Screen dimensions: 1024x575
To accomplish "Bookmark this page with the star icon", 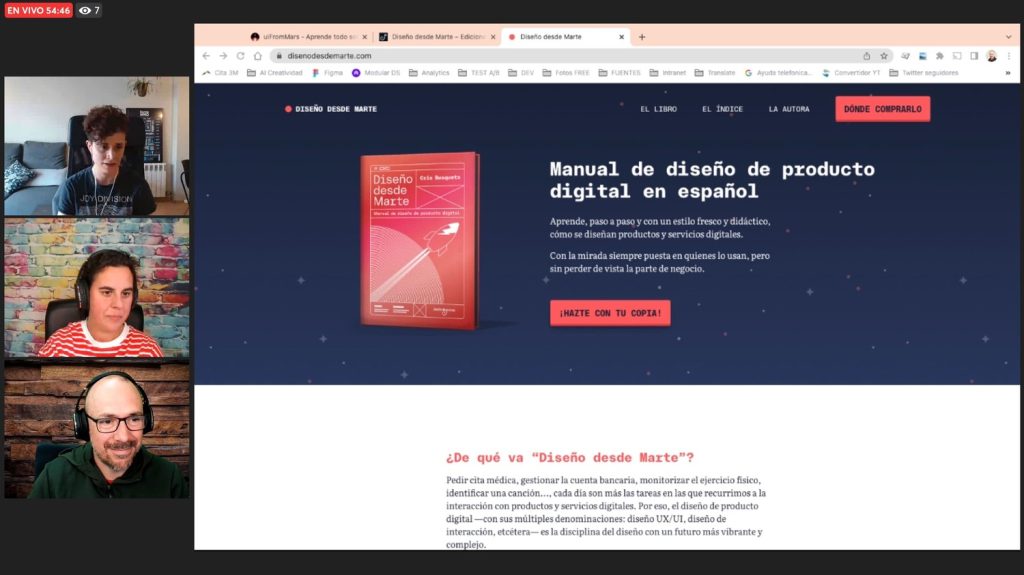I will click(x=884, y=56).
